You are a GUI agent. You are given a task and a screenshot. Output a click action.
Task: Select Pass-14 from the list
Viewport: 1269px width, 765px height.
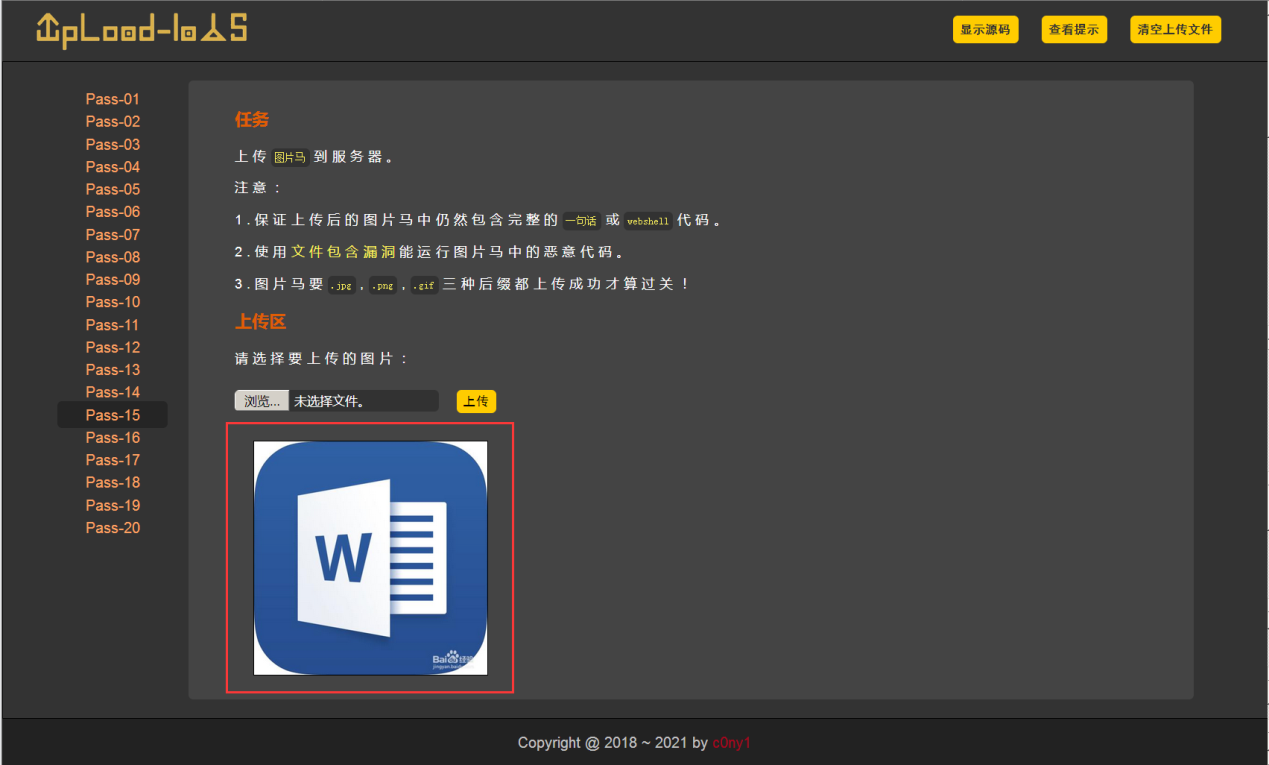(113, 392)
